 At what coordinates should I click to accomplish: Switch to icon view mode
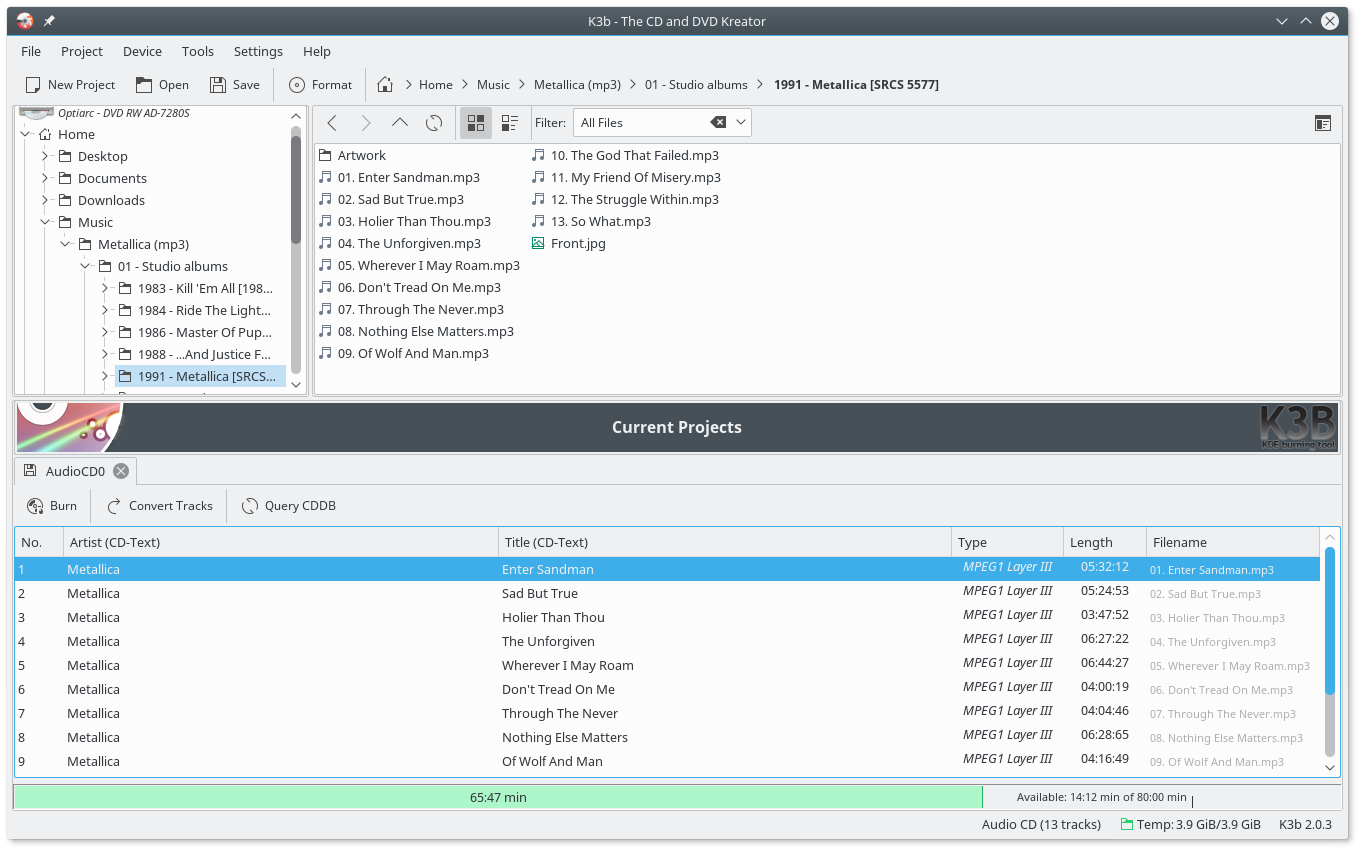(476, 123)
